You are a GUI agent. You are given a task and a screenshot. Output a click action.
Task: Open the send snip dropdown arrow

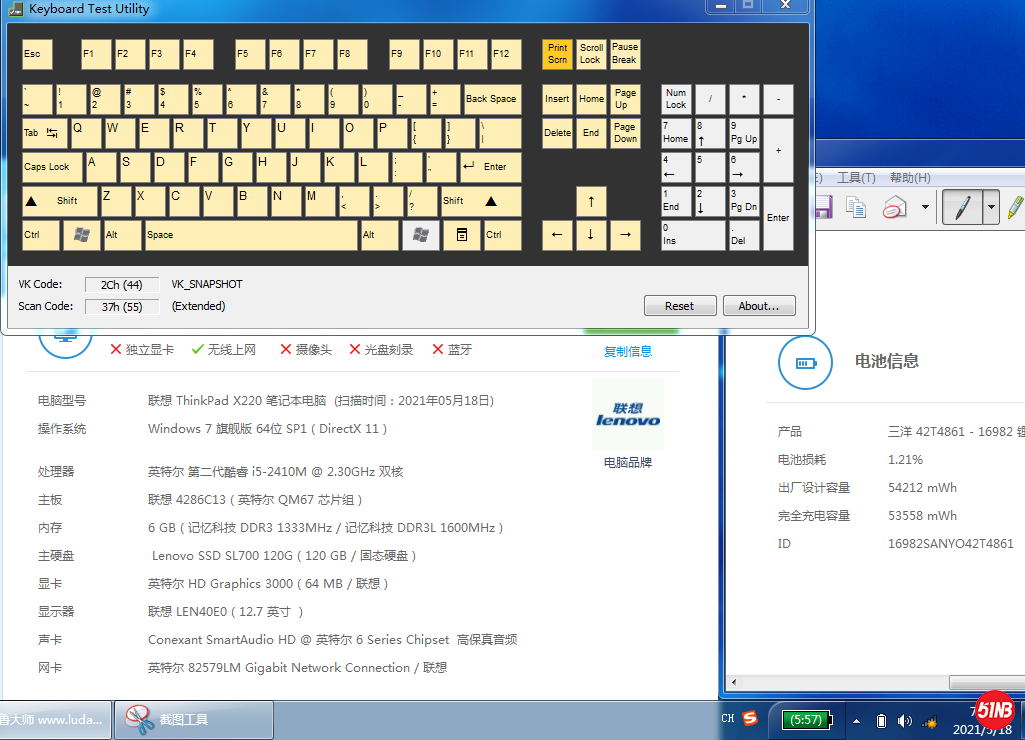(x=925, y=207)
